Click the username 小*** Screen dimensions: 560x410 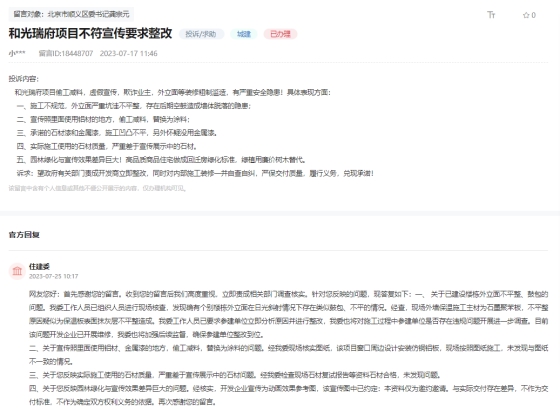coord(17,53)
